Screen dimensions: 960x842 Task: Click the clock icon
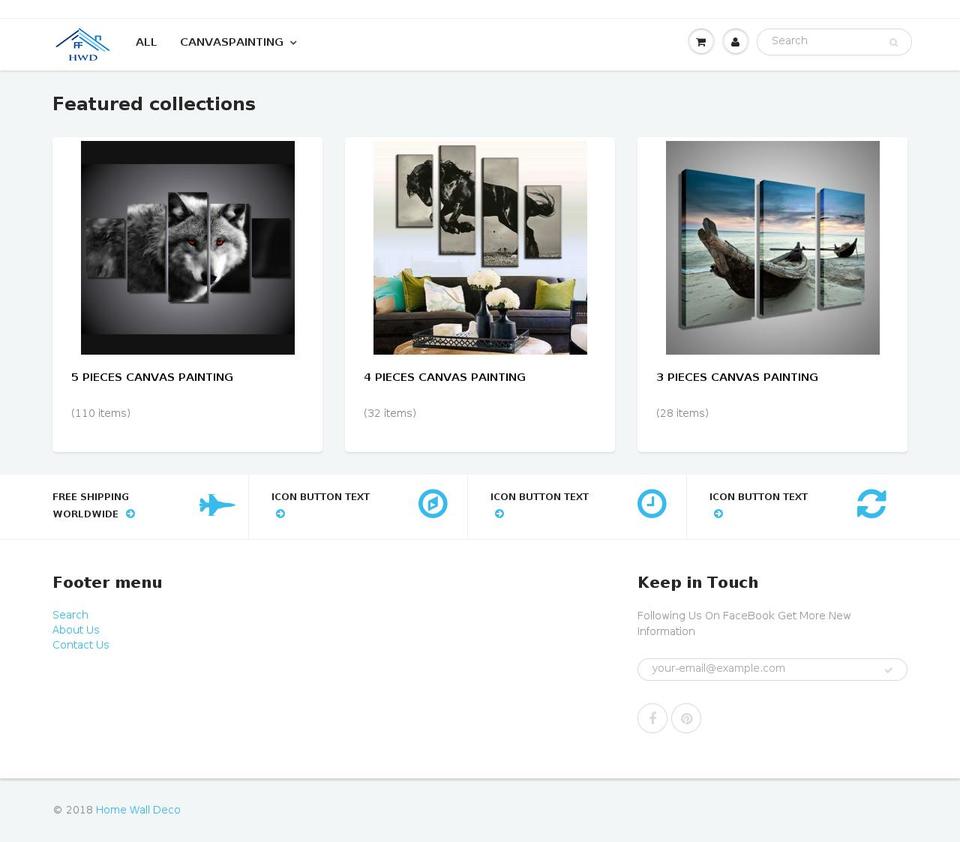[x=651, y=504]
